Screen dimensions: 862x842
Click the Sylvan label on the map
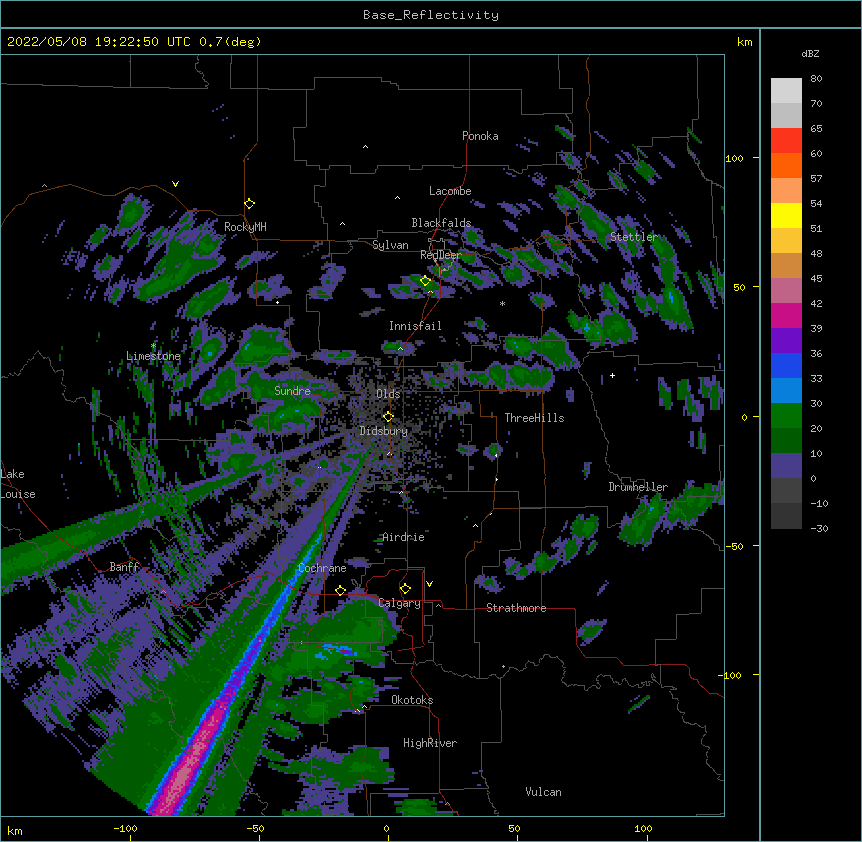pos(390,245)
